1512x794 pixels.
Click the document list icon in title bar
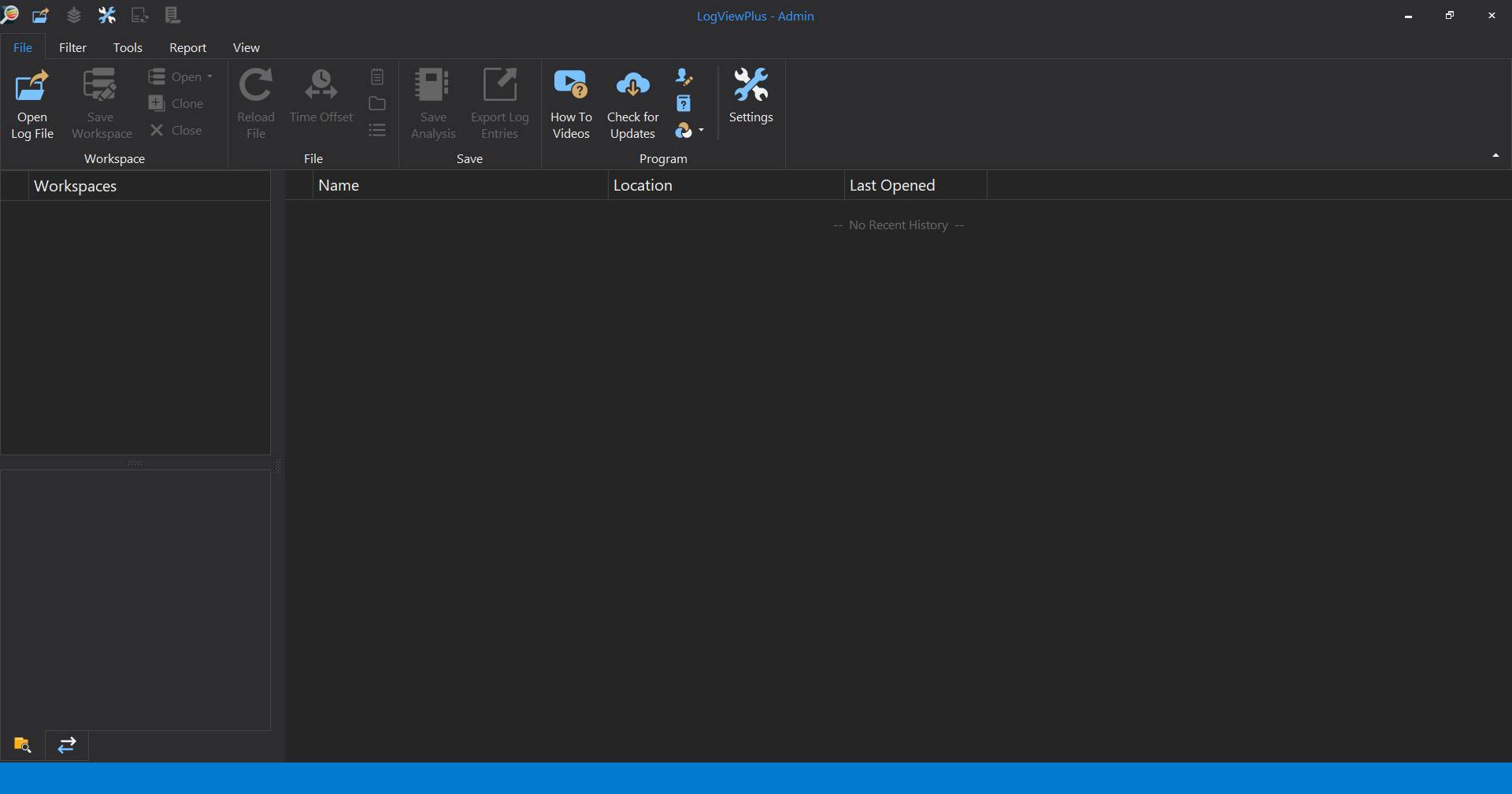click(x=172, y=15)
